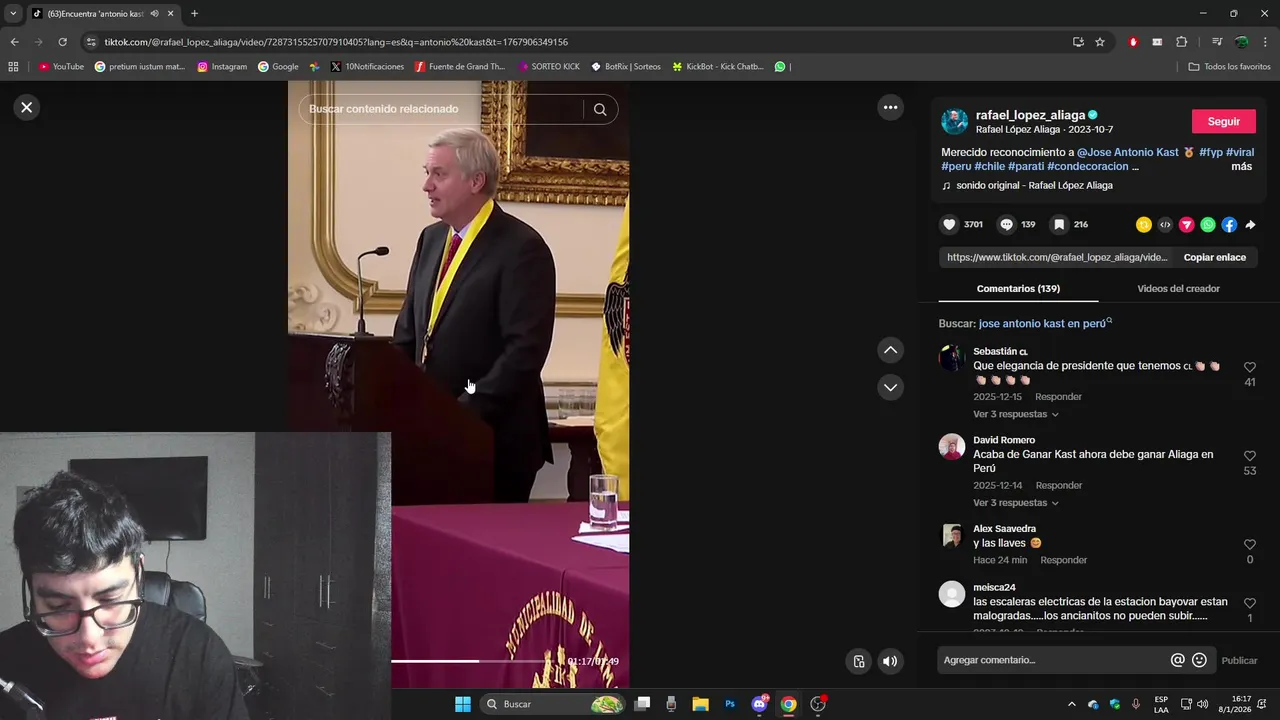Click the related content search magnifier
1280x720 pixels.
pos(600,110)
